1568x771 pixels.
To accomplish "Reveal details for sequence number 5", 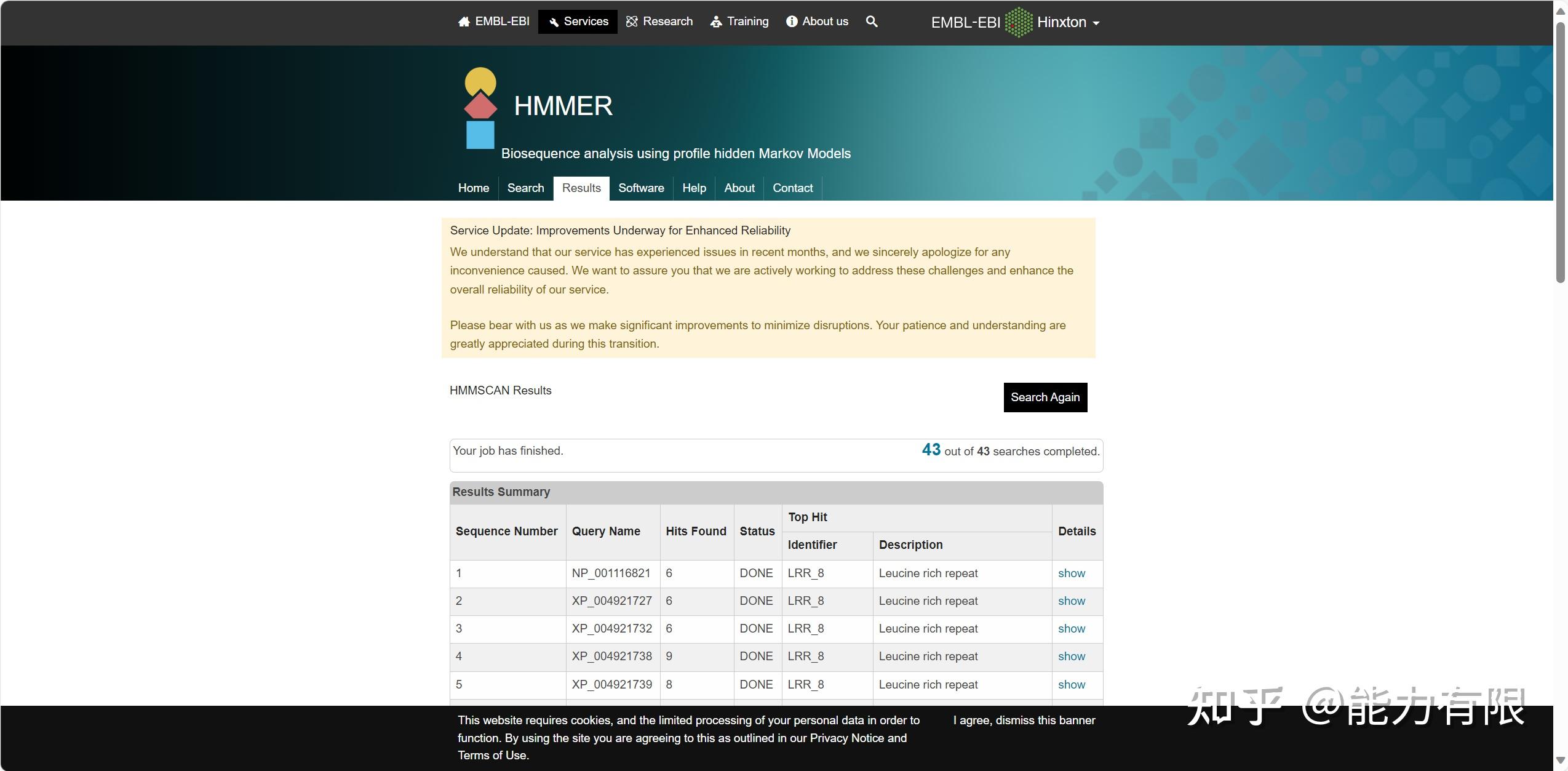I will pos(1071,684).
